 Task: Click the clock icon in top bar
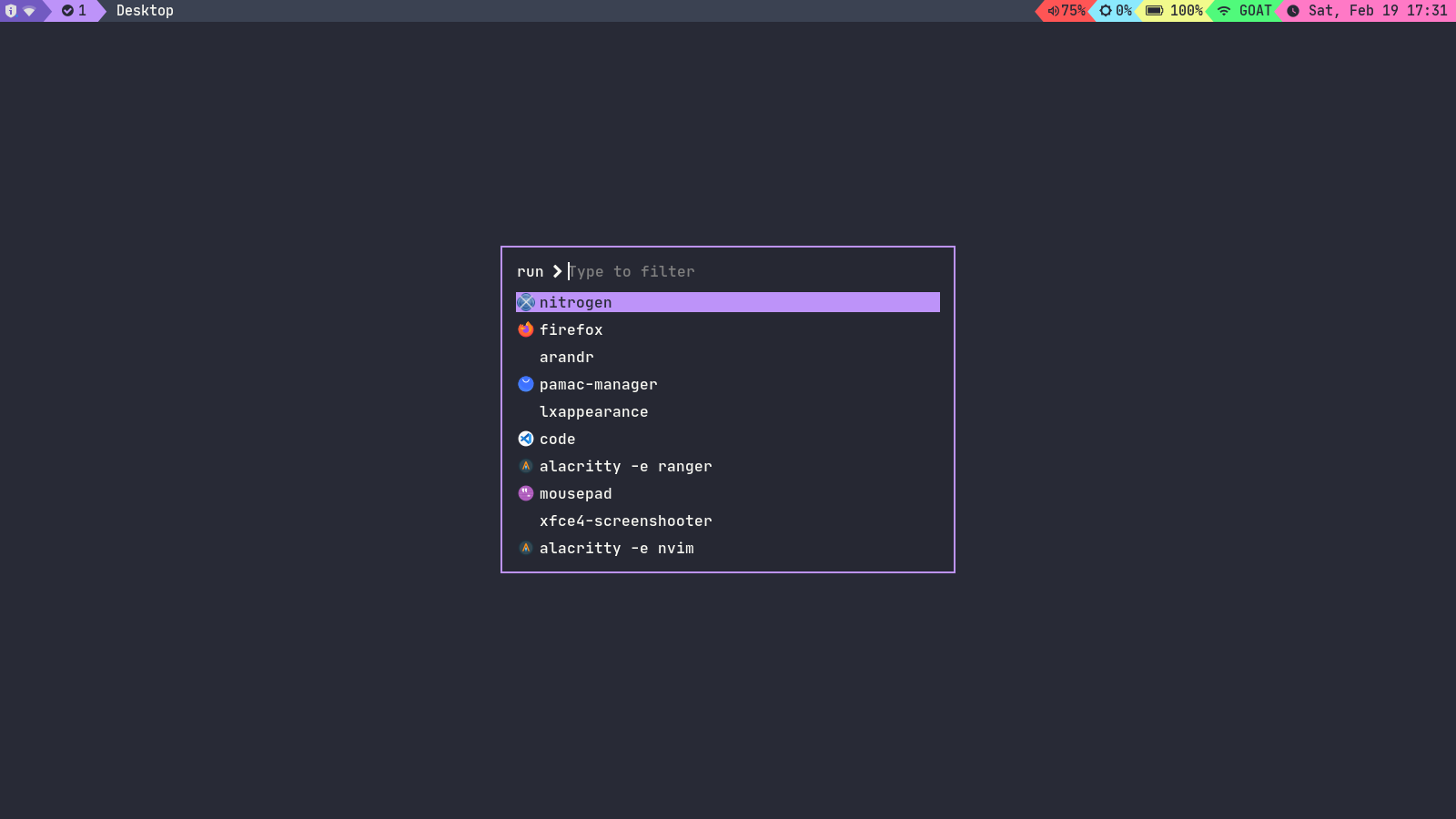[1293, 11]
